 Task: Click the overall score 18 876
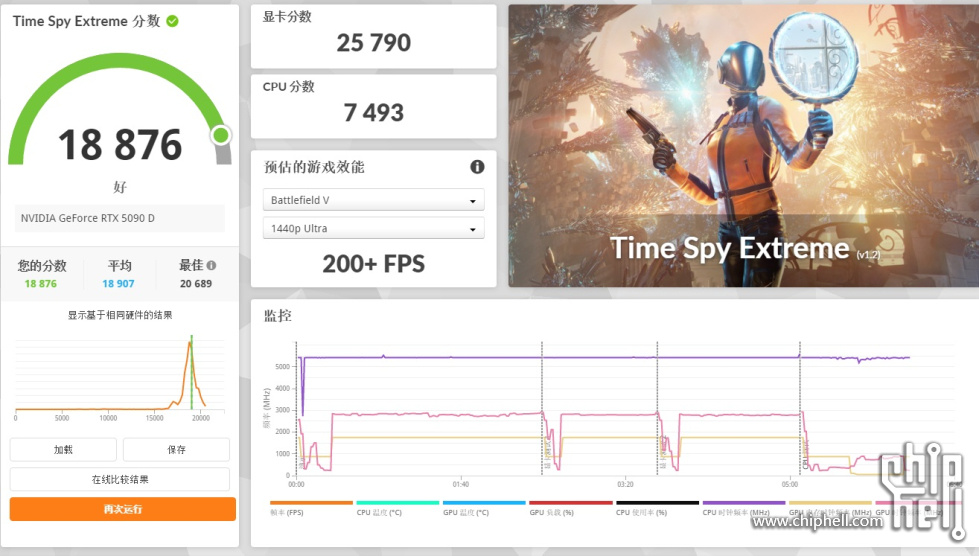click(x=120, y=145)
